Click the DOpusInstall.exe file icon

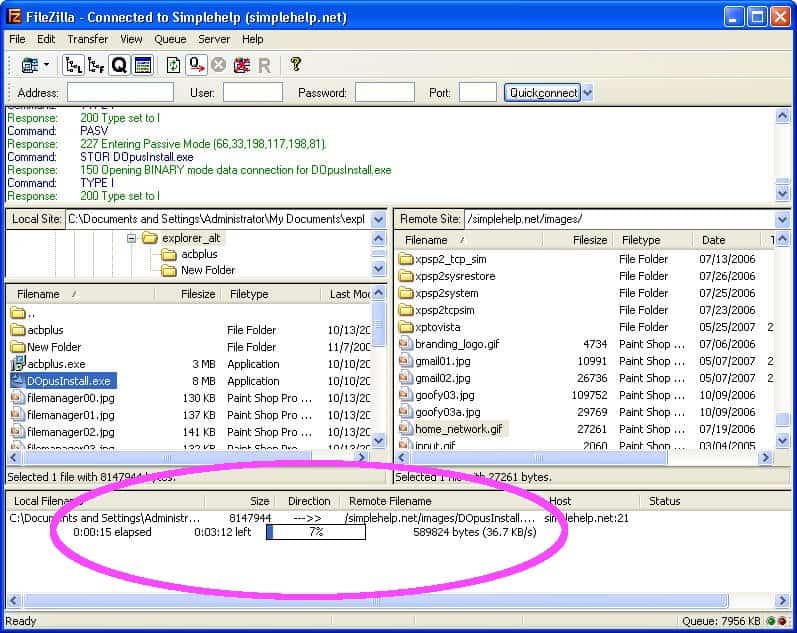click(18, 380)
